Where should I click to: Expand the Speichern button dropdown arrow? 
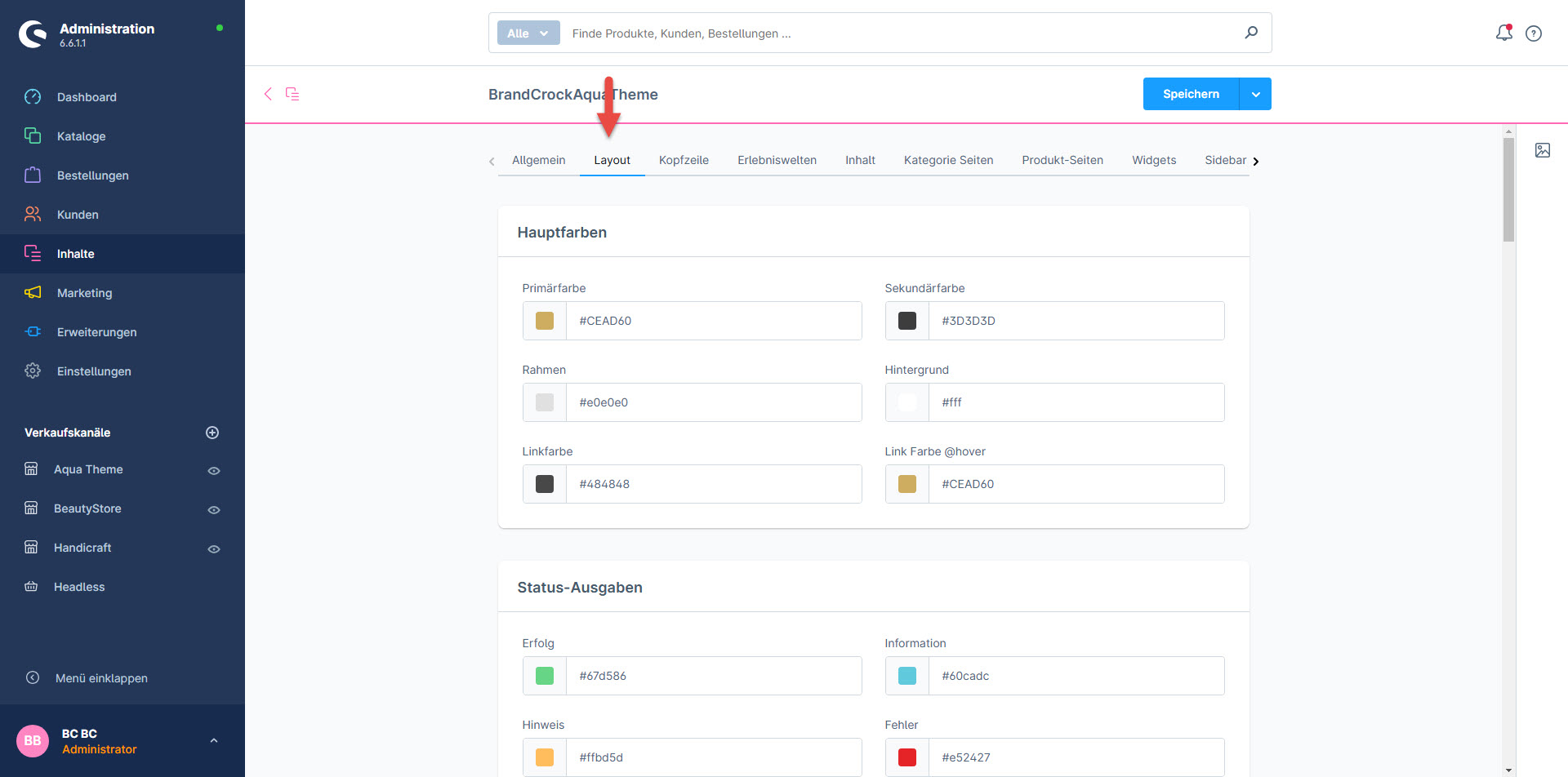1255,95
